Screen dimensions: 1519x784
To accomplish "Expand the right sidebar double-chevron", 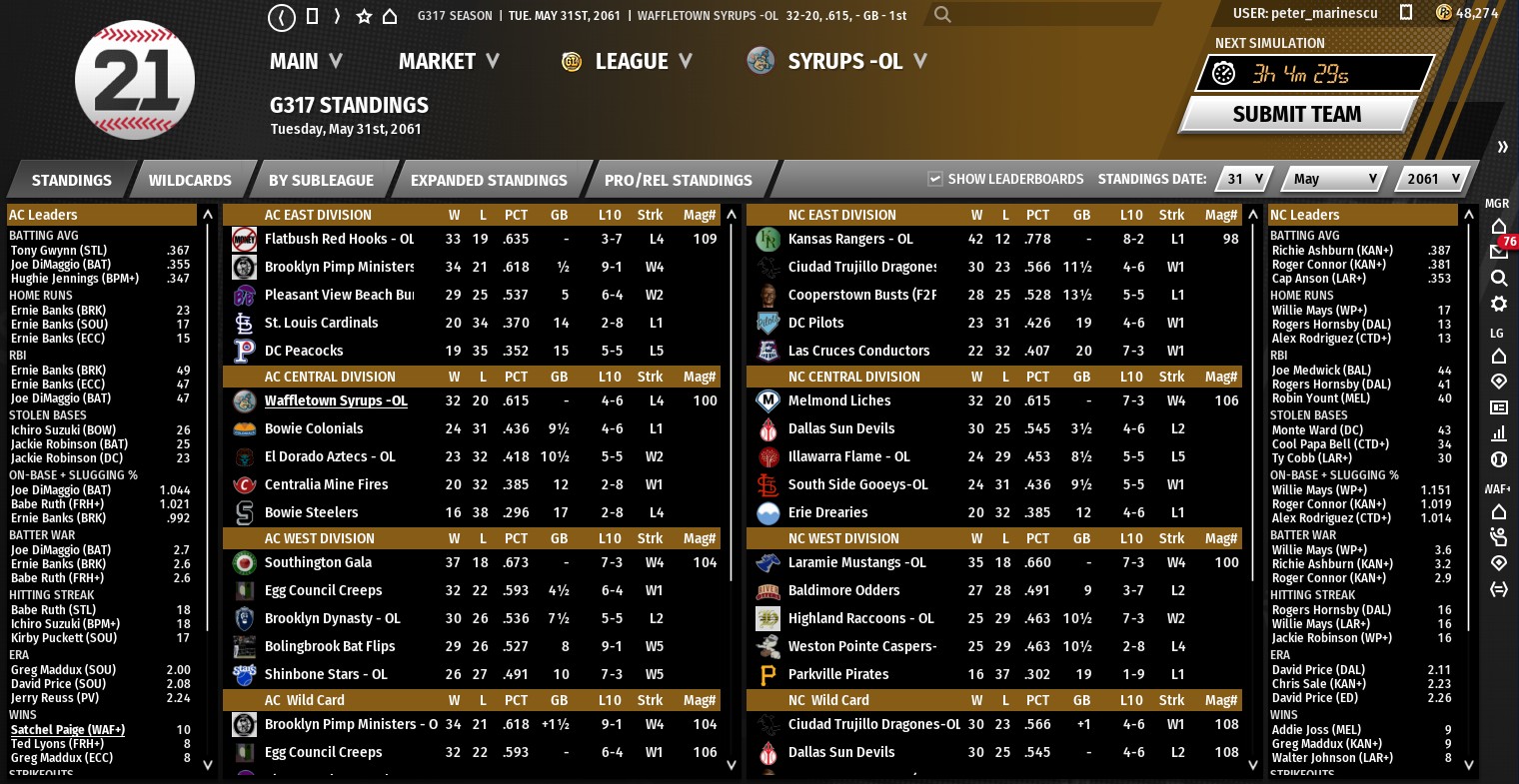I will coord(1501,147).
